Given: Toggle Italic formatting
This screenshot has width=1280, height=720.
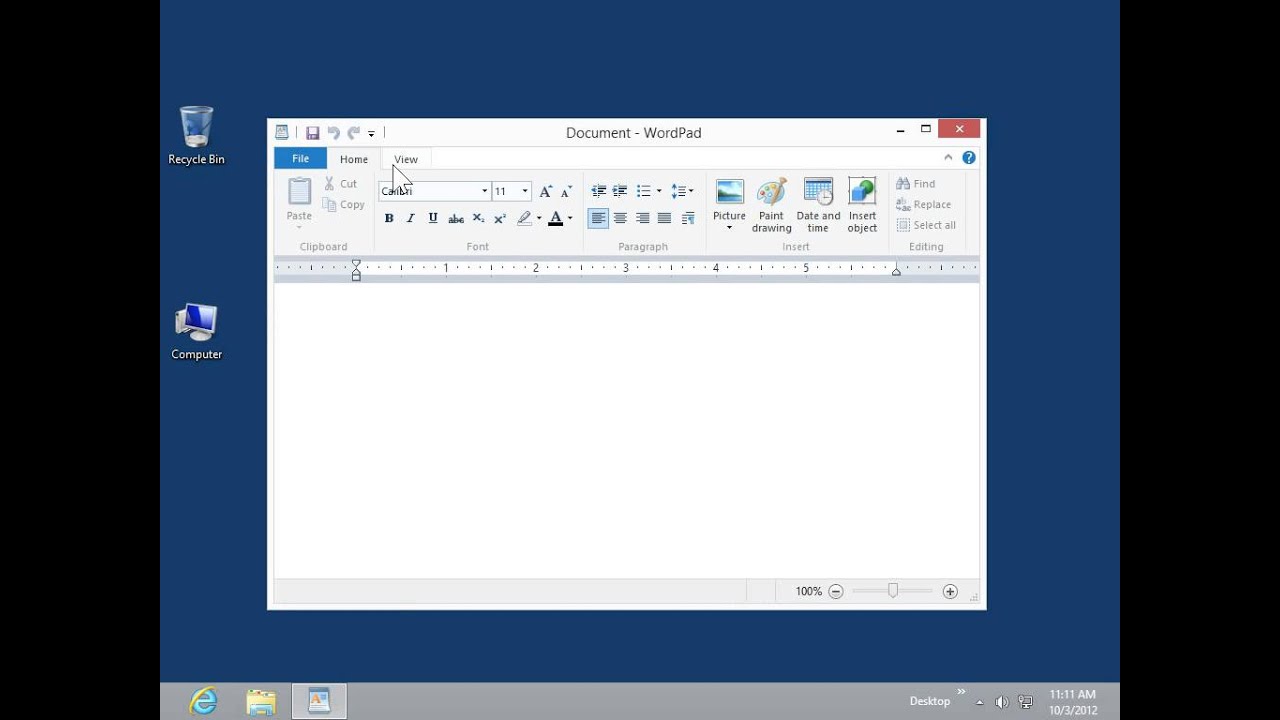Looking at the screenshot, I should tap(410, 218).
